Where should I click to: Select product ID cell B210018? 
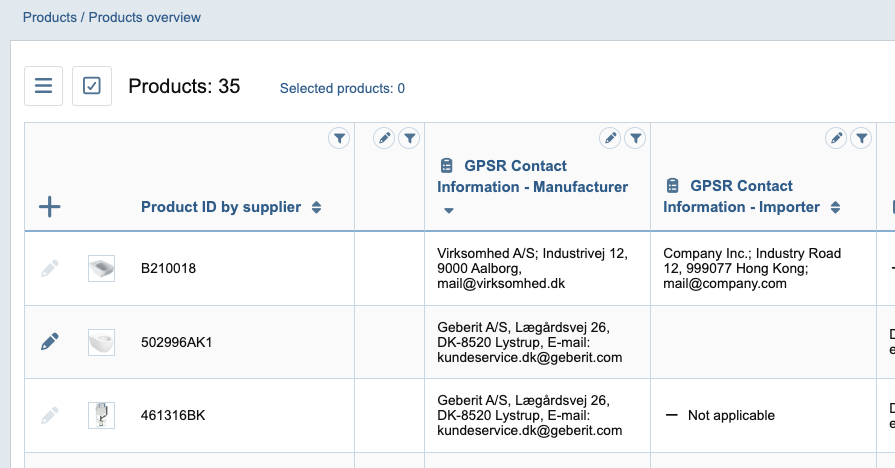click(168, 268)
